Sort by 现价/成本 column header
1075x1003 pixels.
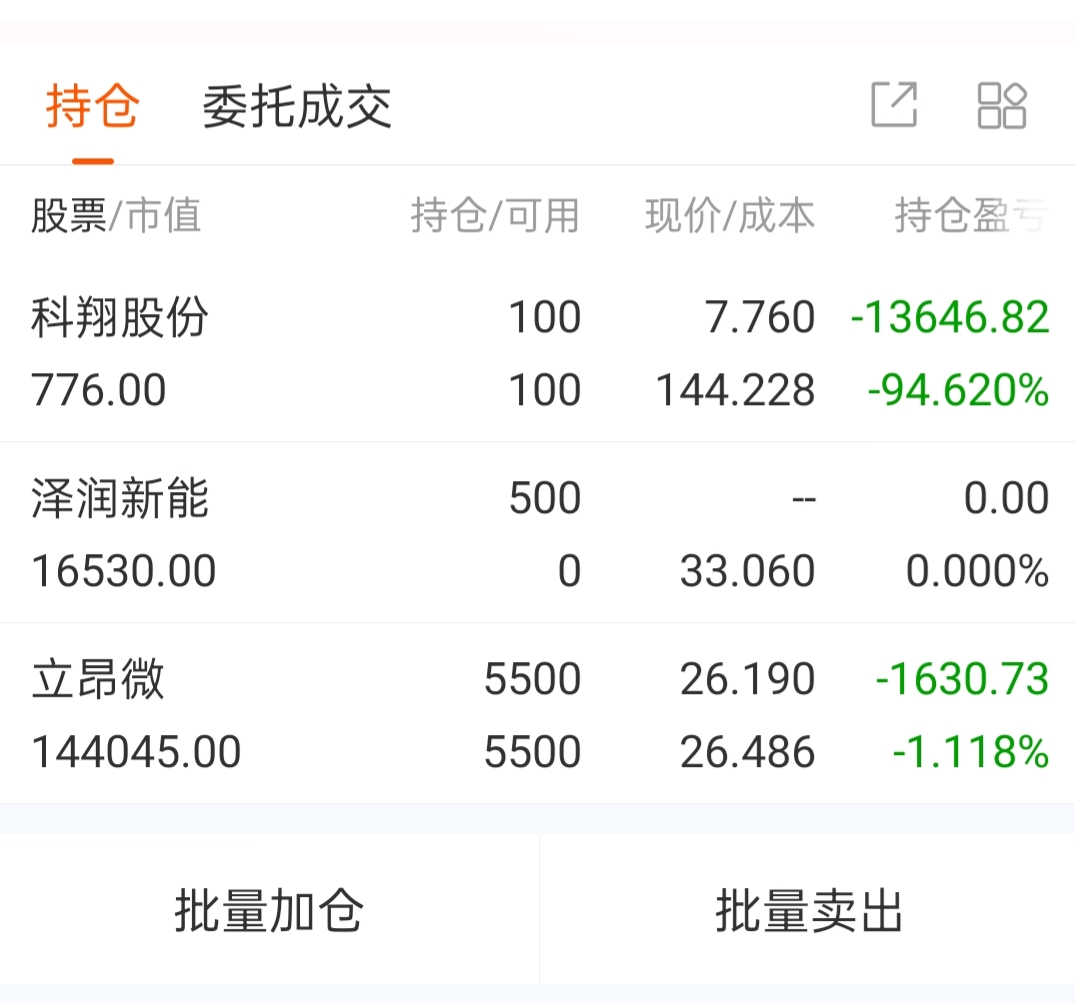coord(729,215)
